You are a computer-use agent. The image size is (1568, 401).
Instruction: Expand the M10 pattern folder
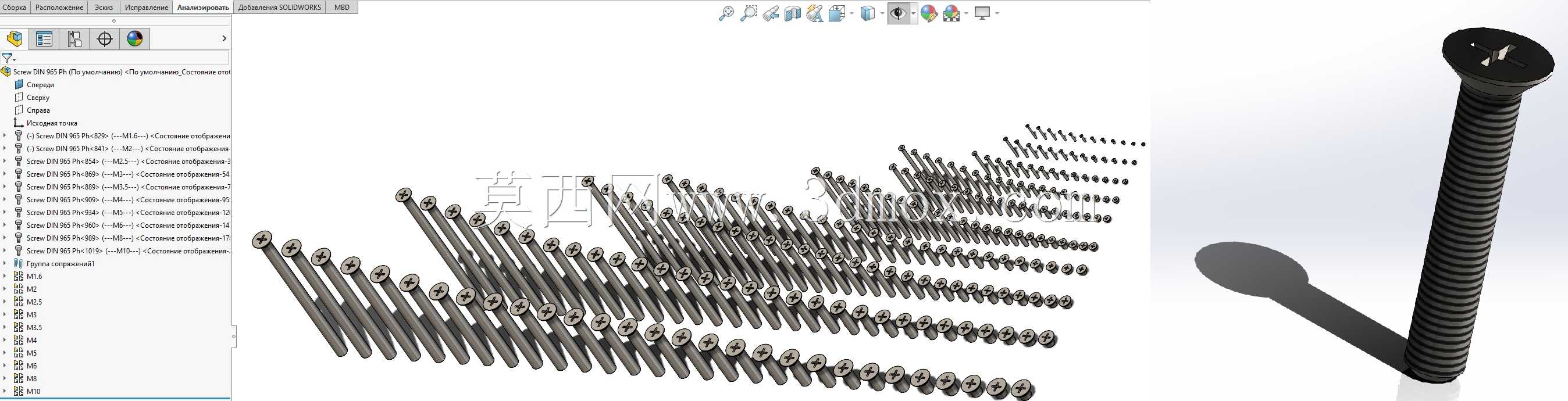click(5, 391)
